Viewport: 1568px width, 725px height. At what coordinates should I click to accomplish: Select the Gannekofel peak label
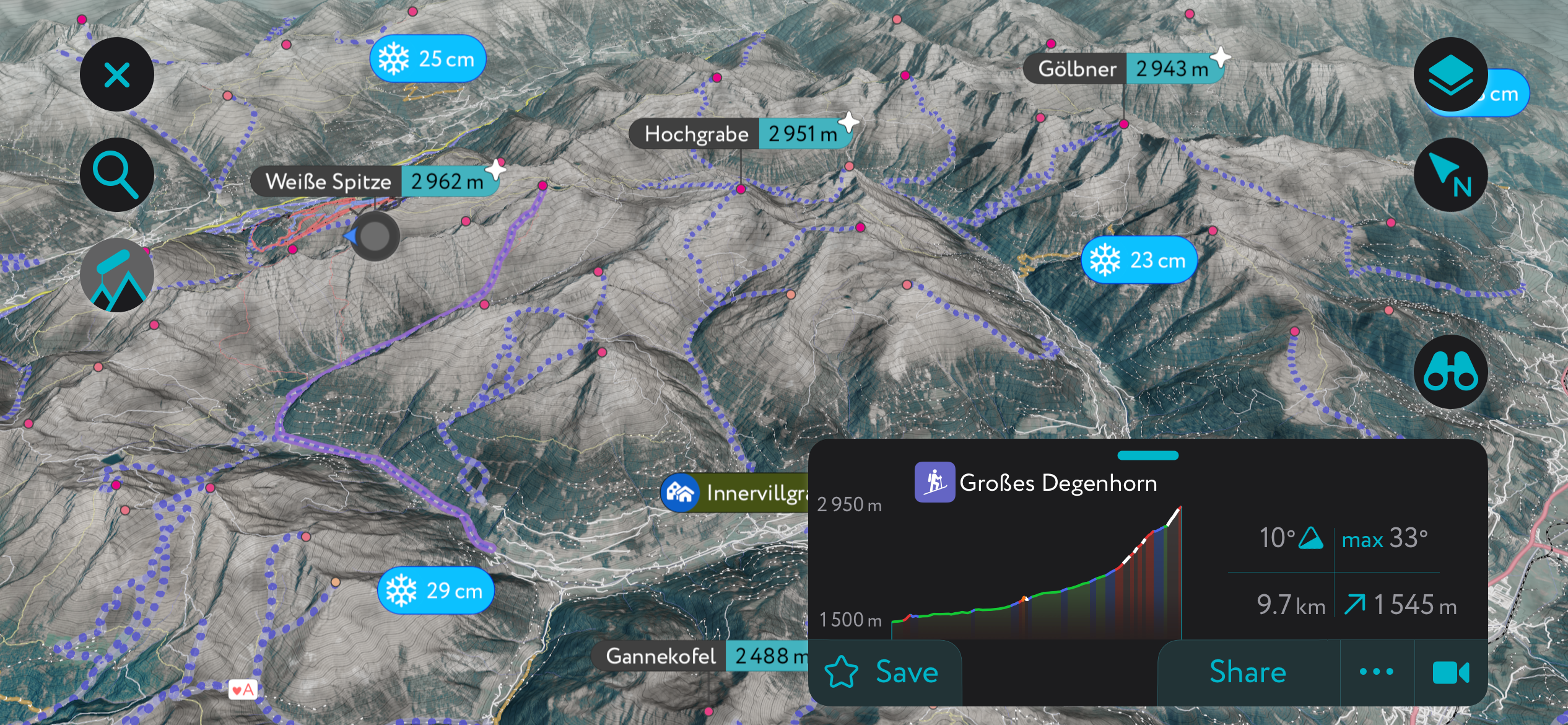(700, 656)
